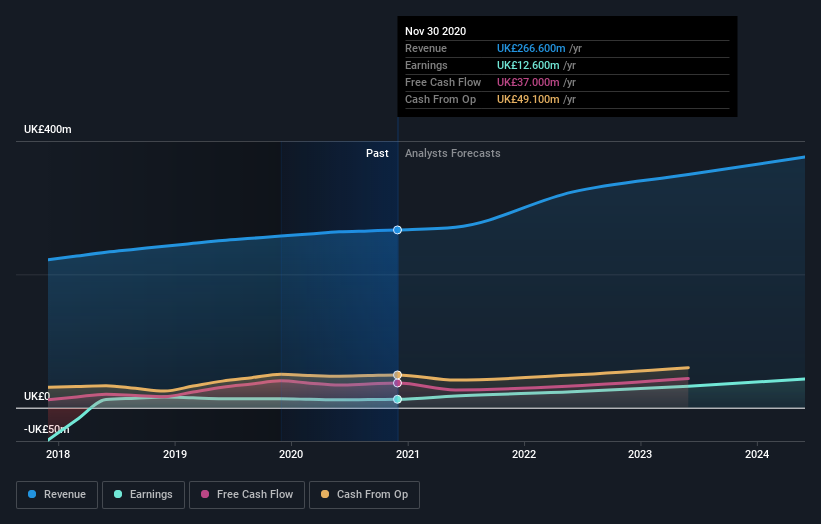Click the Free Cash Flow label in tooltip

click(x=443, y=82)
